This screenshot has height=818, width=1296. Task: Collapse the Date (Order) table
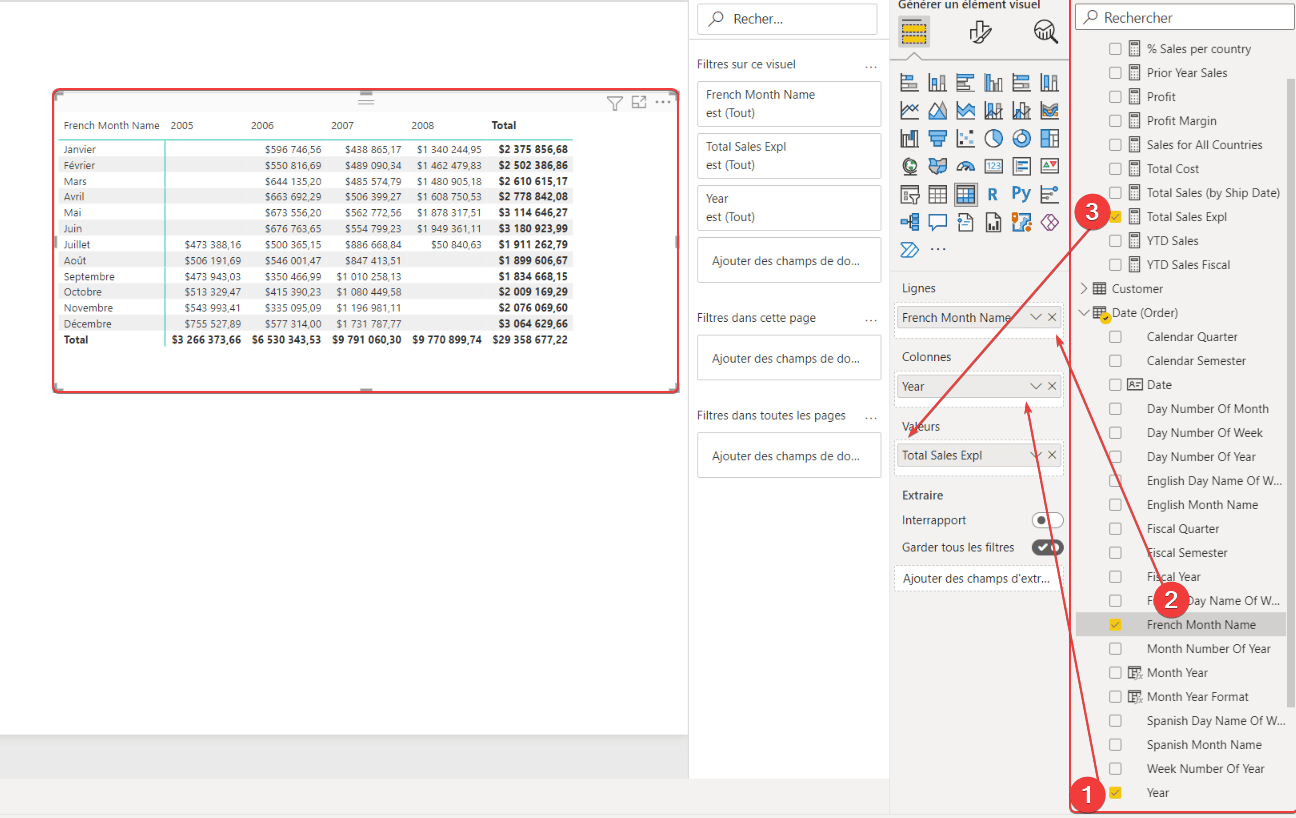(1083, 312)
